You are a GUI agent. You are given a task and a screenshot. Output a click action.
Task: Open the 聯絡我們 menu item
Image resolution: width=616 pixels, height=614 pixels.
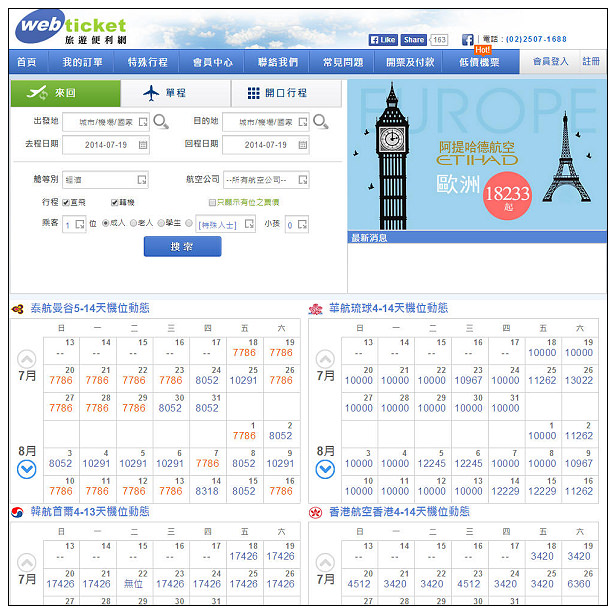coord(278,62)
